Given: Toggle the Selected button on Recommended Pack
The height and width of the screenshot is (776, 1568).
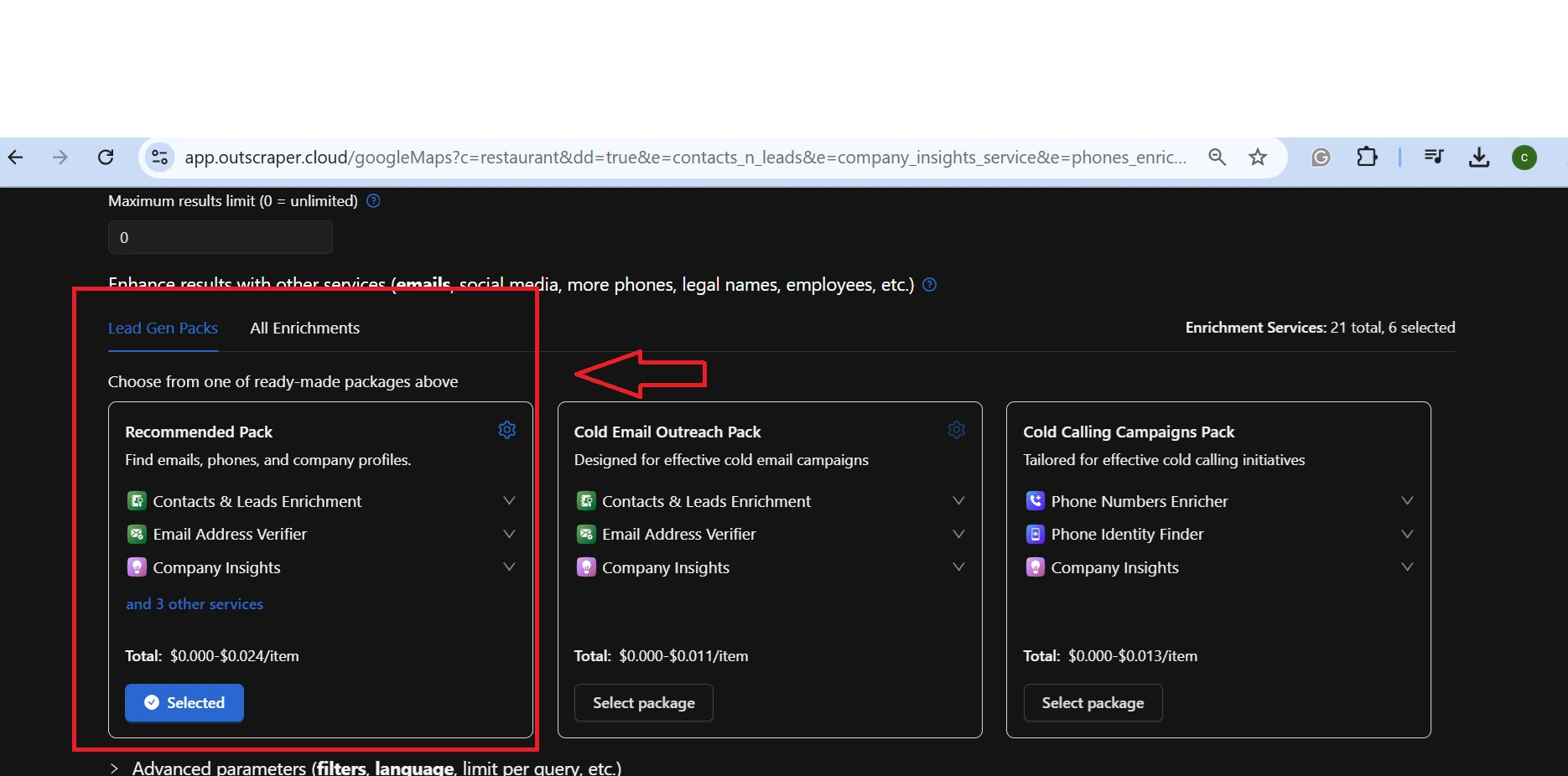Looking at the screenshot, I should (x=184, y=703).
